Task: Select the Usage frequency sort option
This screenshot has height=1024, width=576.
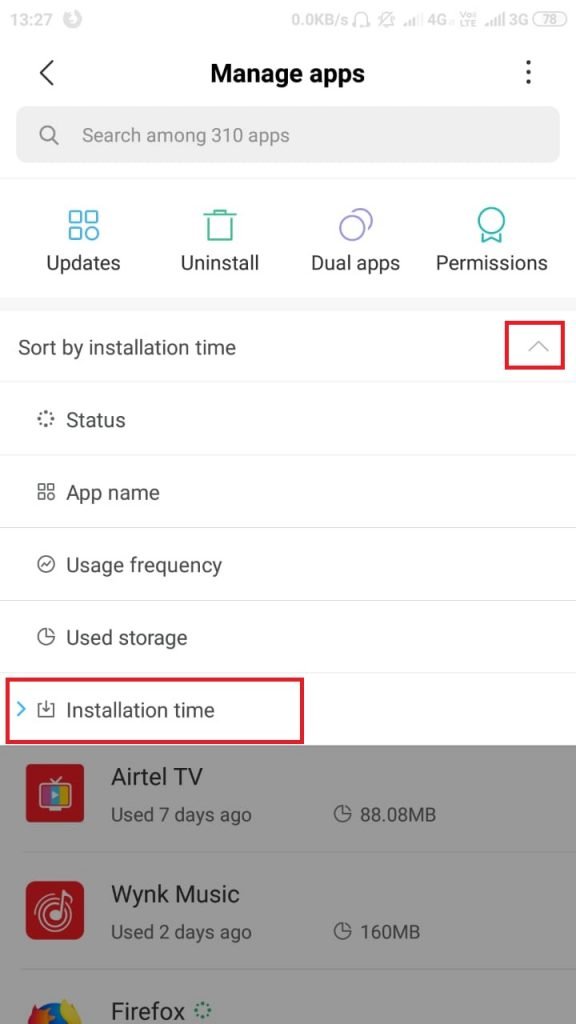Action: click(x=288, y=564)
